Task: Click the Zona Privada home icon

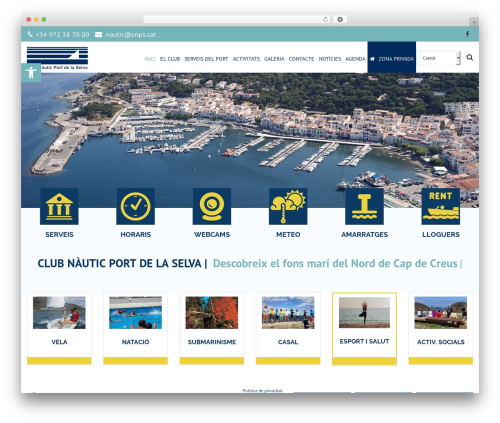Action: 372,59
